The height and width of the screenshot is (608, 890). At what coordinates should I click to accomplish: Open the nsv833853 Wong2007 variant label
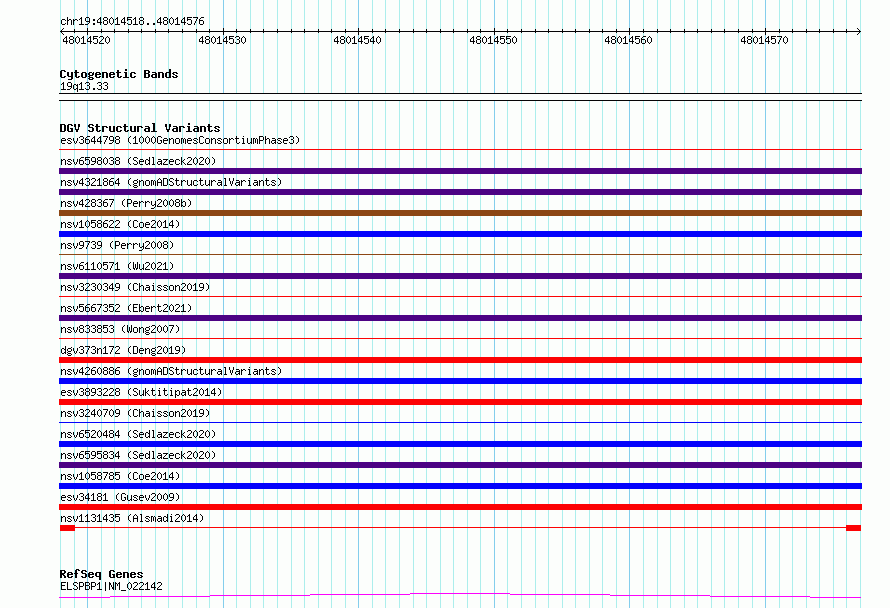(120, 329)
